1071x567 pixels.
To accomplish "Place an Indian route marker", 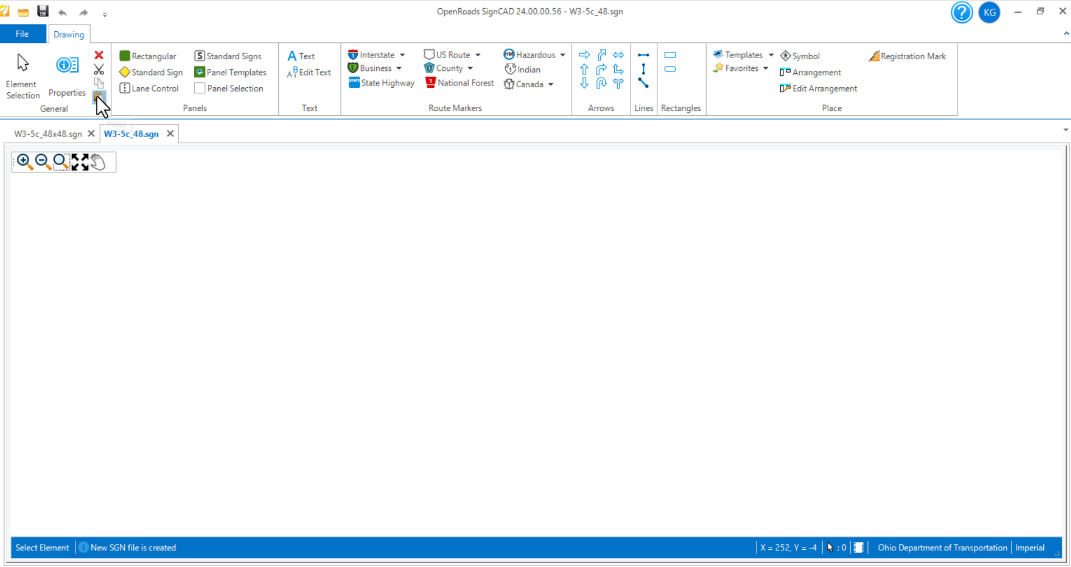I will (523, 69).
